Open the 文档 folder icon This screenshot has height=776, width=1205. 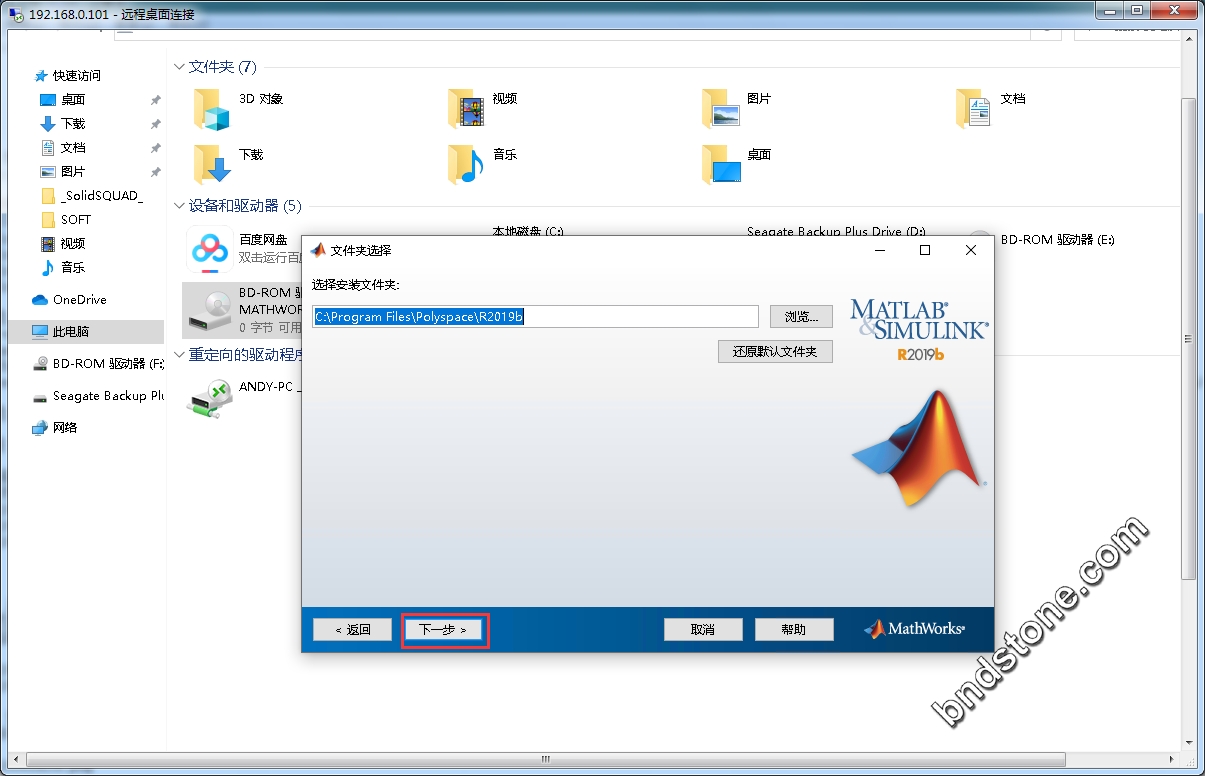pos(974,109)
